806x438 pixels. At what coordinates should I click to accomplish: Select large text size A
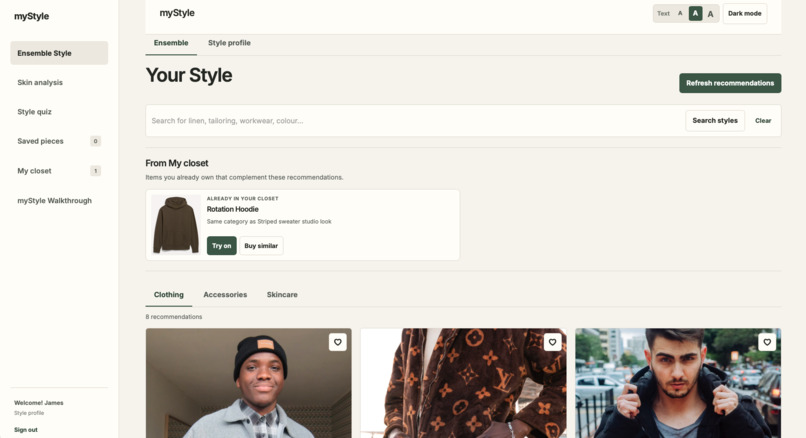[x=710, y=14]
